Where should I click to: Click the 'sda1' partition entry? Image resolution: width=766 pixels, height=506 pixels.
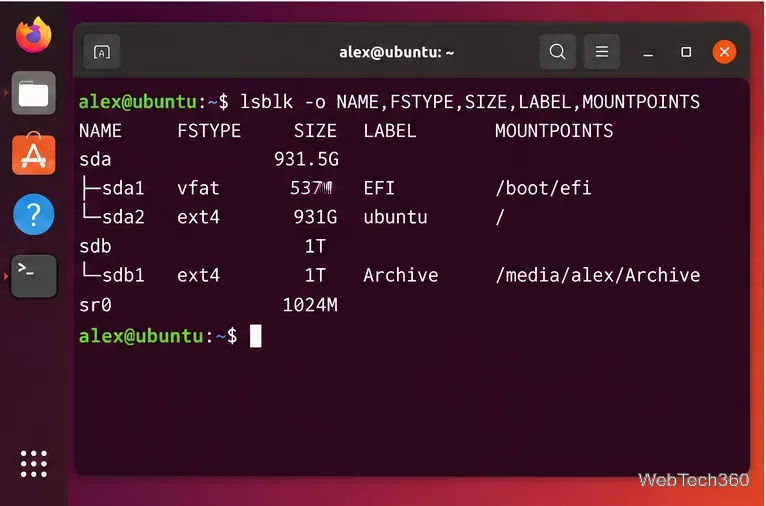pyautogui.click(x=123, y=188)
